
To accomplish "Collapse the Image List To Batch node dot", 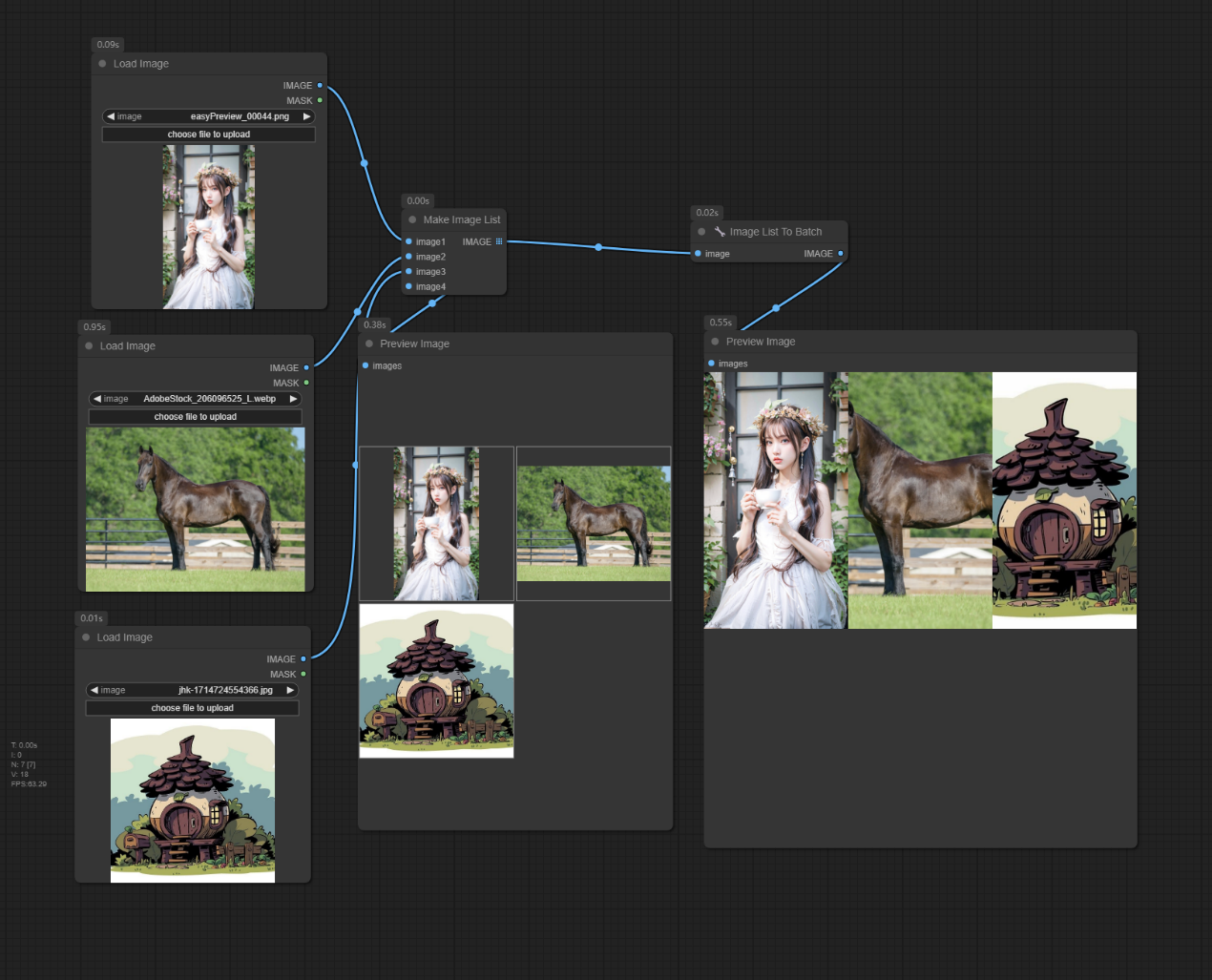I will 701,232.
